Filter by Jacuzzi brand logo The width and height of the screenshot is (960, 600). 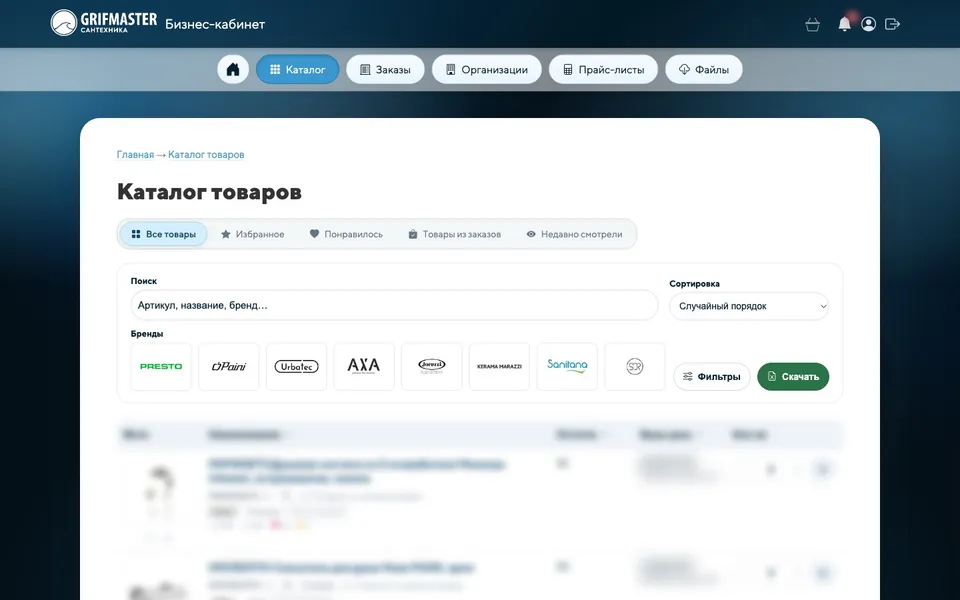(x=432, y=366)
